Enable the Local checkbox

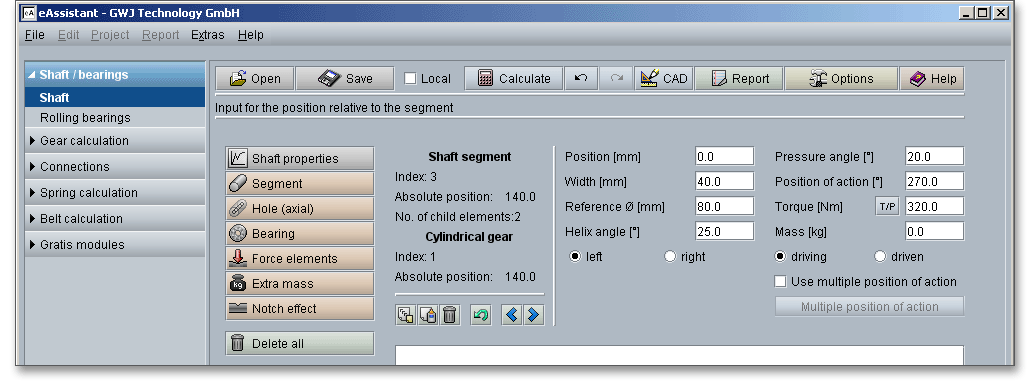pyautogui.click(x=411, y=79)
